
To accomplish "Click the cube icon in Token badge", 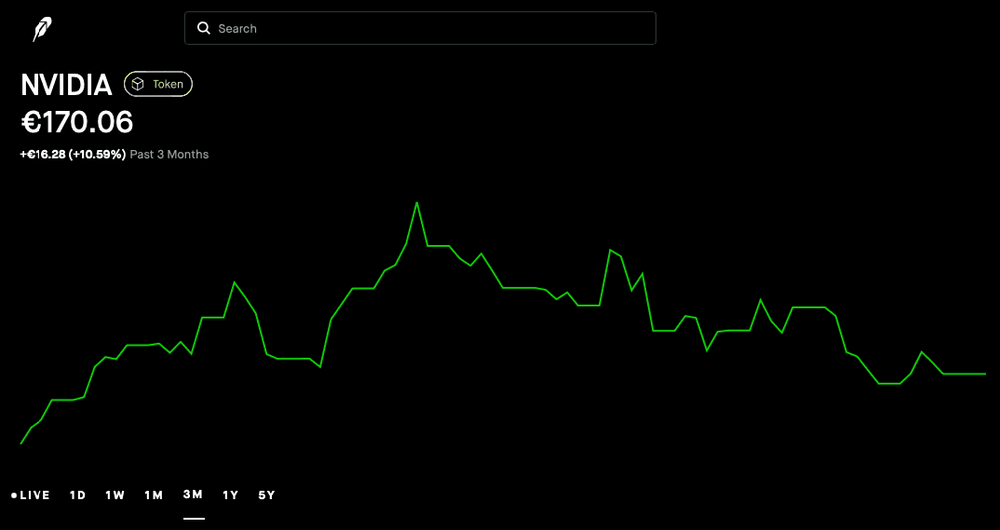I will coord(138,84).
